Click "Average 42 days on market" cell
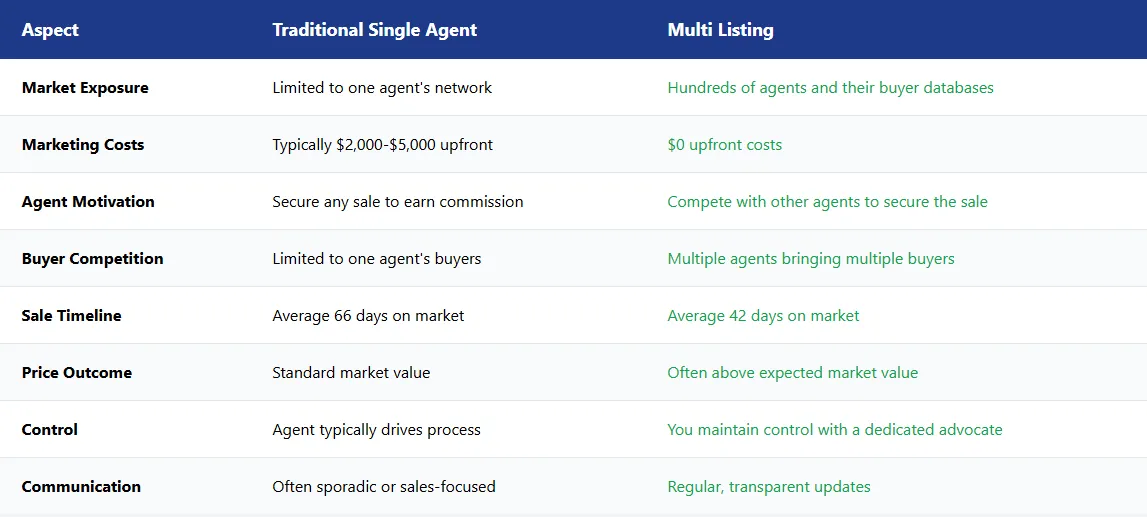Viewport: 1147px width, 517px height. pos(763,316)
